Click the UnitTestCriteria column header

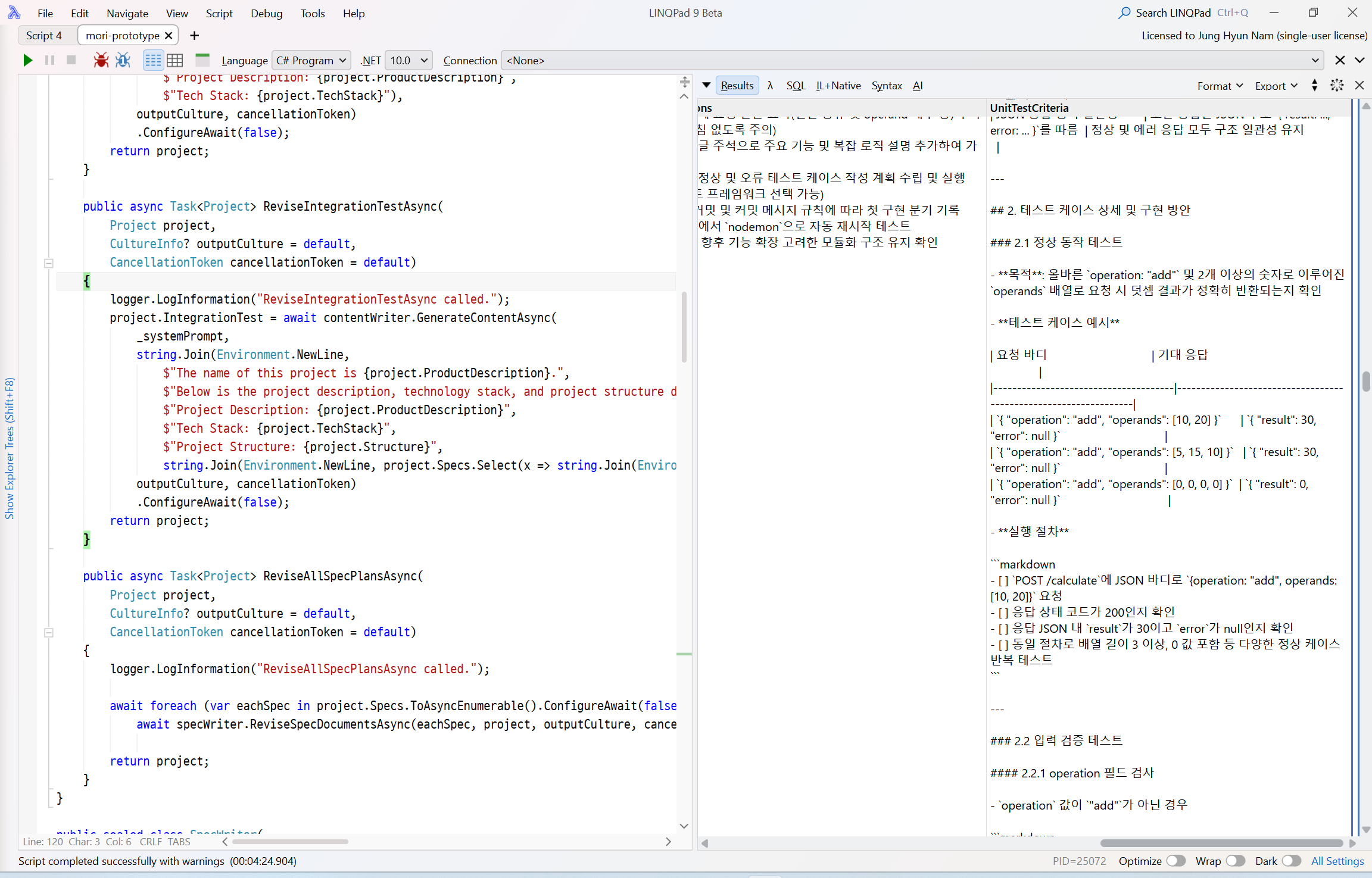[1029, 108]
